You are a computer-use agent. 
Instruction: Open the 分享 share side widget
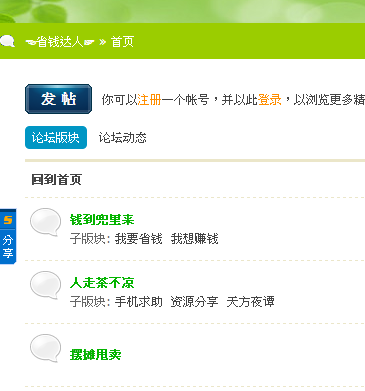[x=8, y=246]
